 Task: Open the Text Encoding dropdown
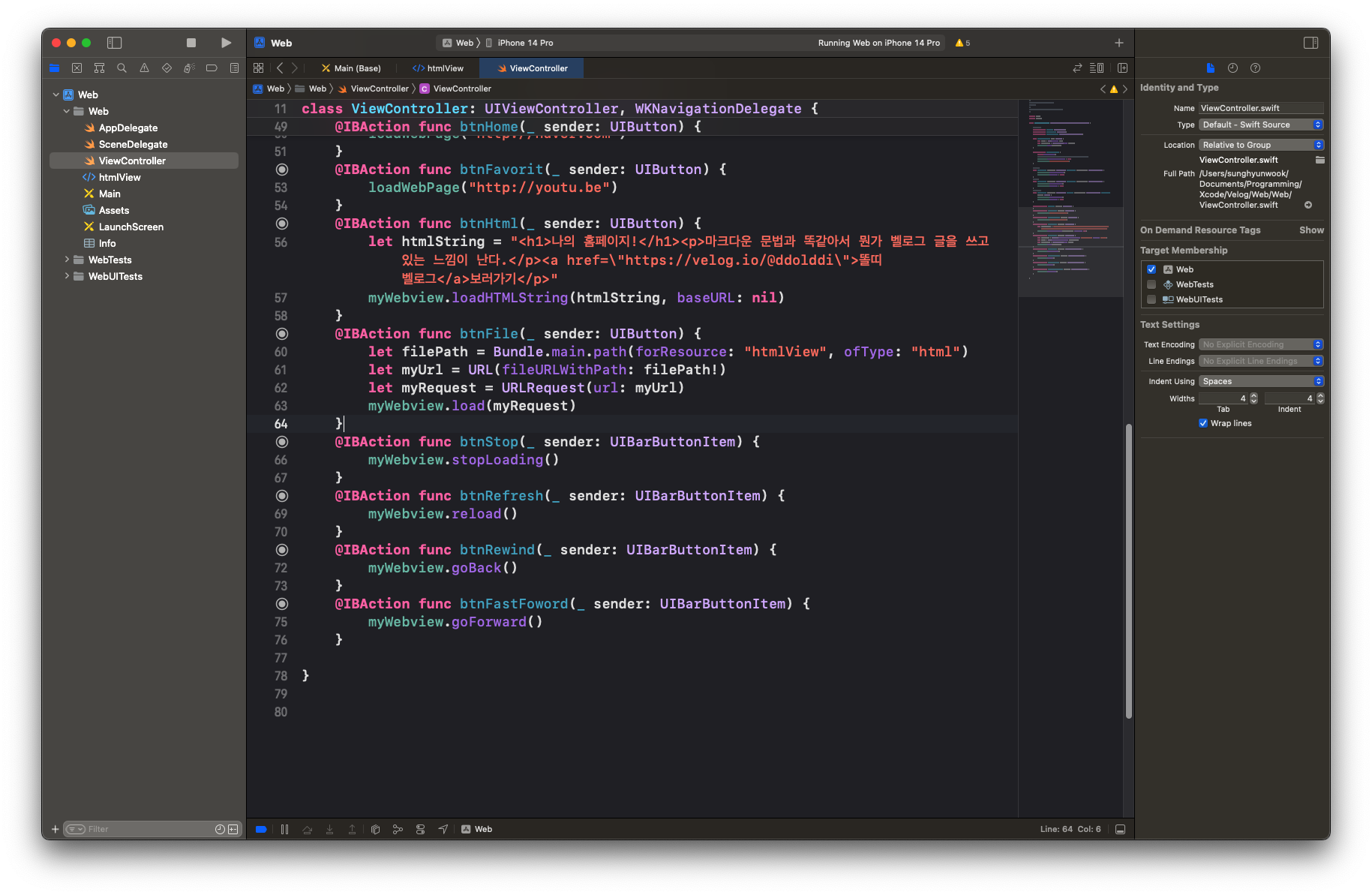(x=1261, y=344)
